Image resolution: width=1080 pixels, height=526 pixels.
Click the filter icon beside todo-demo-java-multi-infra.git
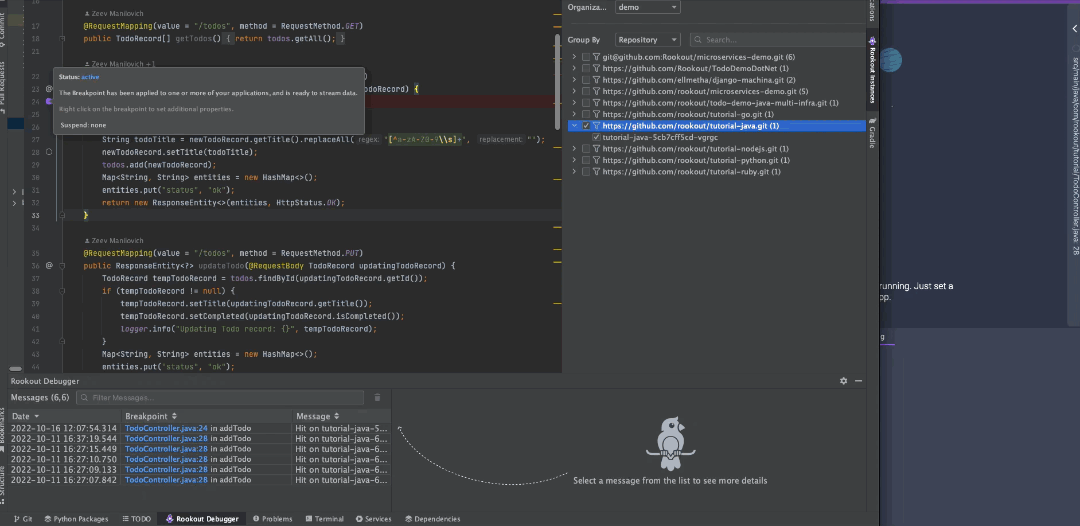click(596, 103)
